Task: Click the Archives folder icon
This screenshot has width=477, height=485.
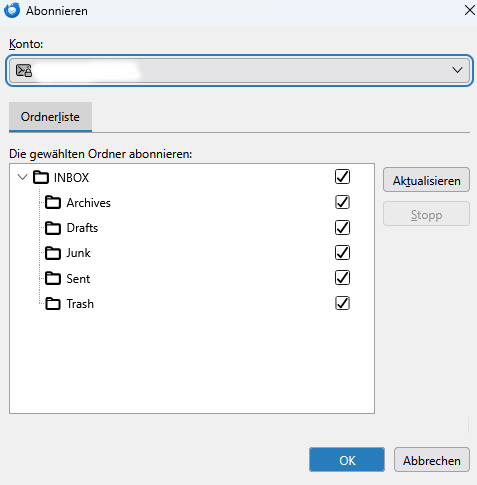Action: (53, 202)
